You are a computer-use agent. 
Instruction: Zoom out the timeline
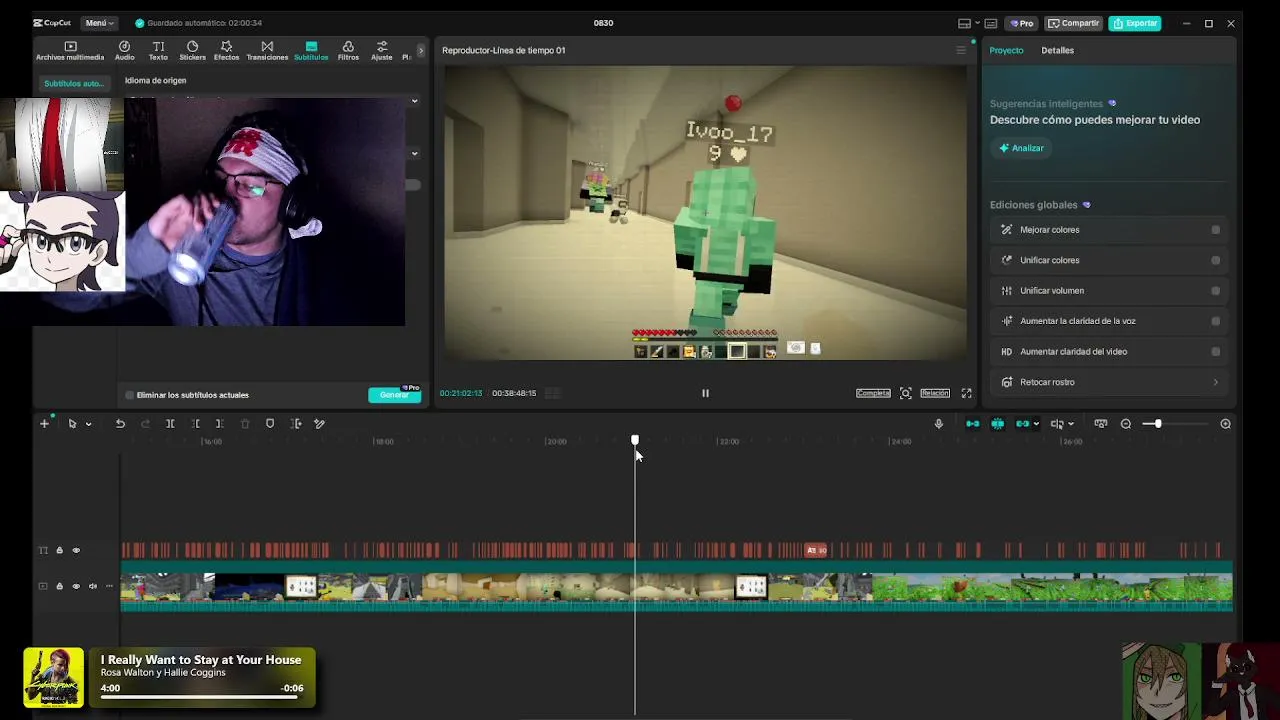point(1126,424)
